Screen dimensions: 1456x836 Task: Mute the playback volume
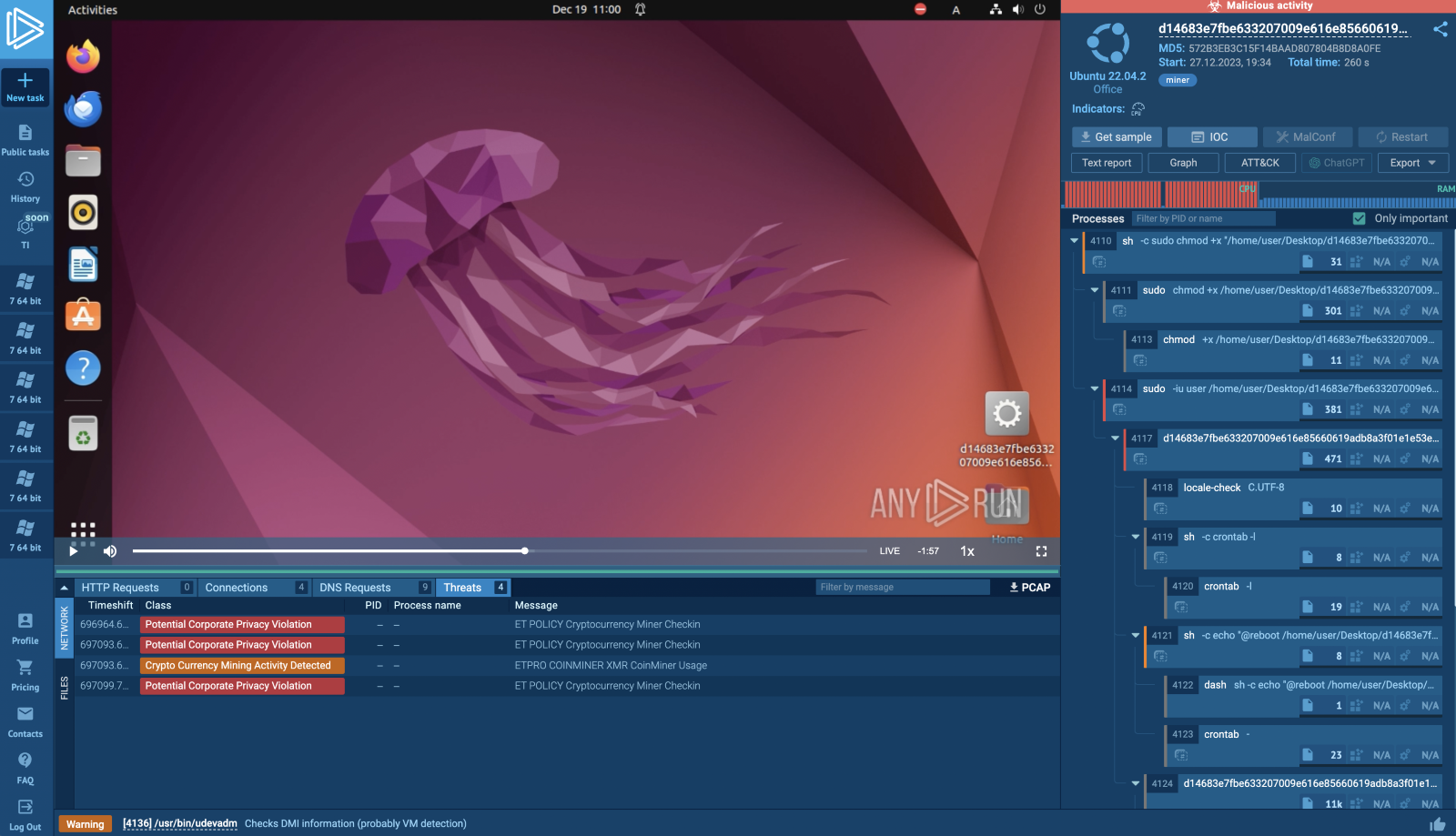(109, 550)
